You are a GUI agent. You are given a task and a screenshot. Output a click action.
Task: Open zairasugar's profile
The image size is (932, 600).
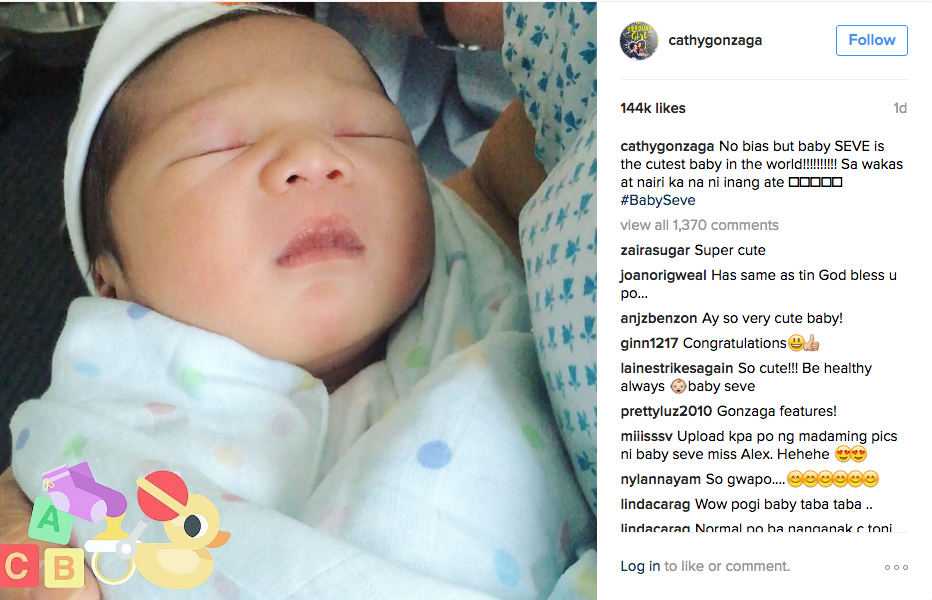coord(655,250)
